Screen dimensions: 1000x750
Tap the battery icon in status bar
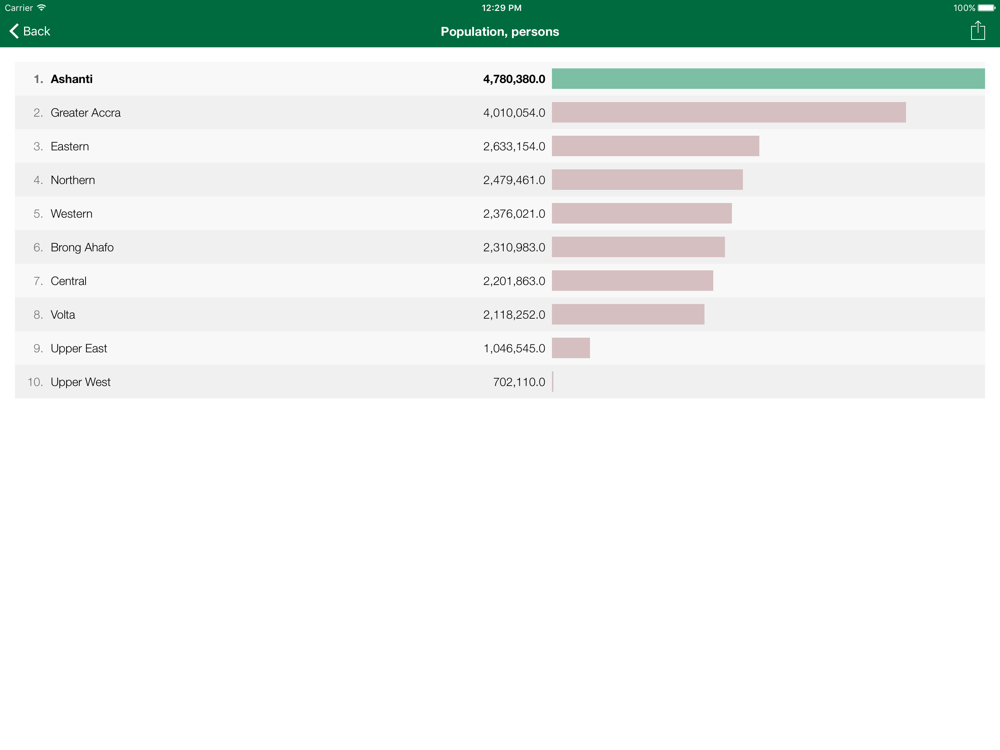(x=986, y=8)
